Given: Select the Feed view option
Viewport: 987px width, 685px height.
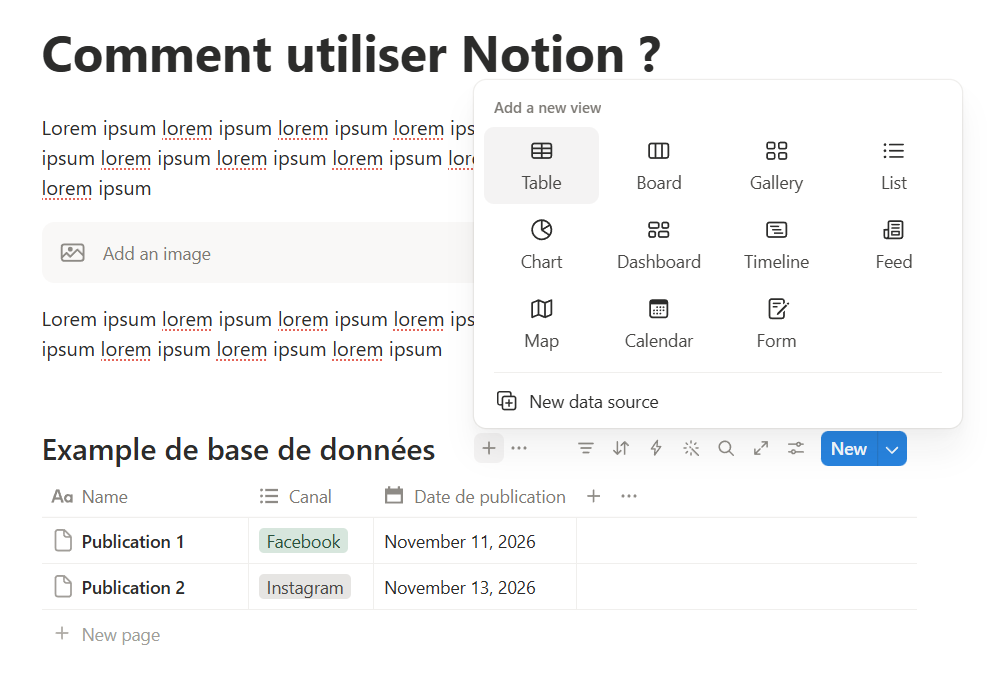Looking at the screenshot, I should [x=893, y=245].
